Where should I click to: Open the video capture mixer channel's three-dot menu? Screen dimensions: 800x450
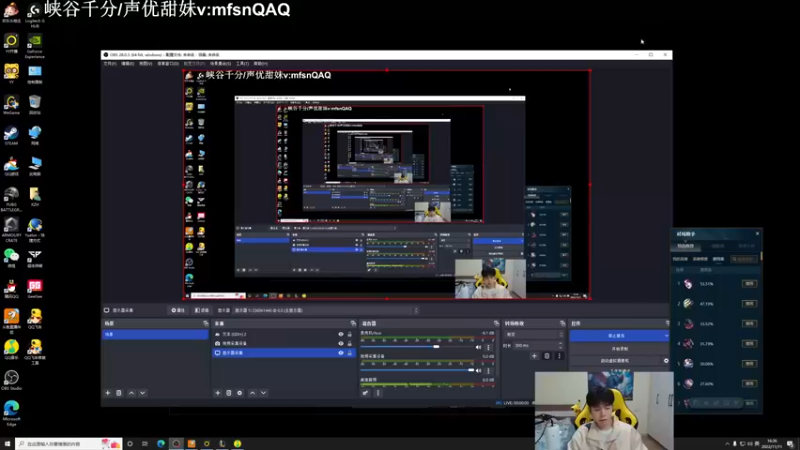coord(488,370)
